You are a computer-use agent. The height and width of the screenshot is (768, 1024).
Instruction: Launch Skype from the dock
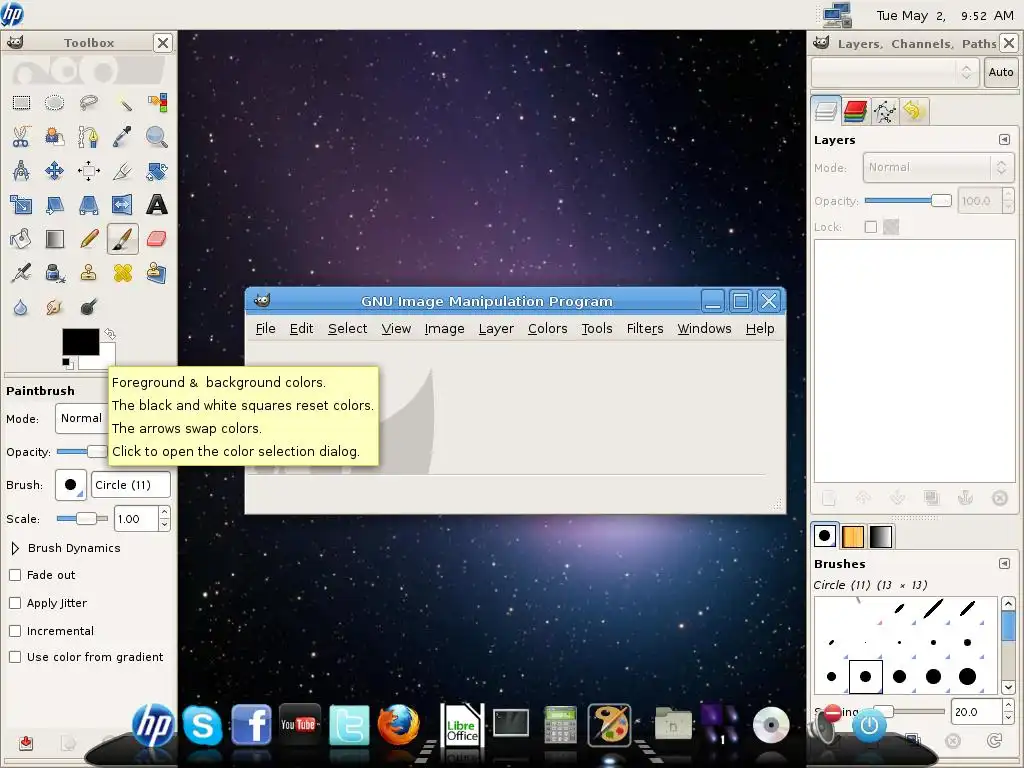pos(202,725)
